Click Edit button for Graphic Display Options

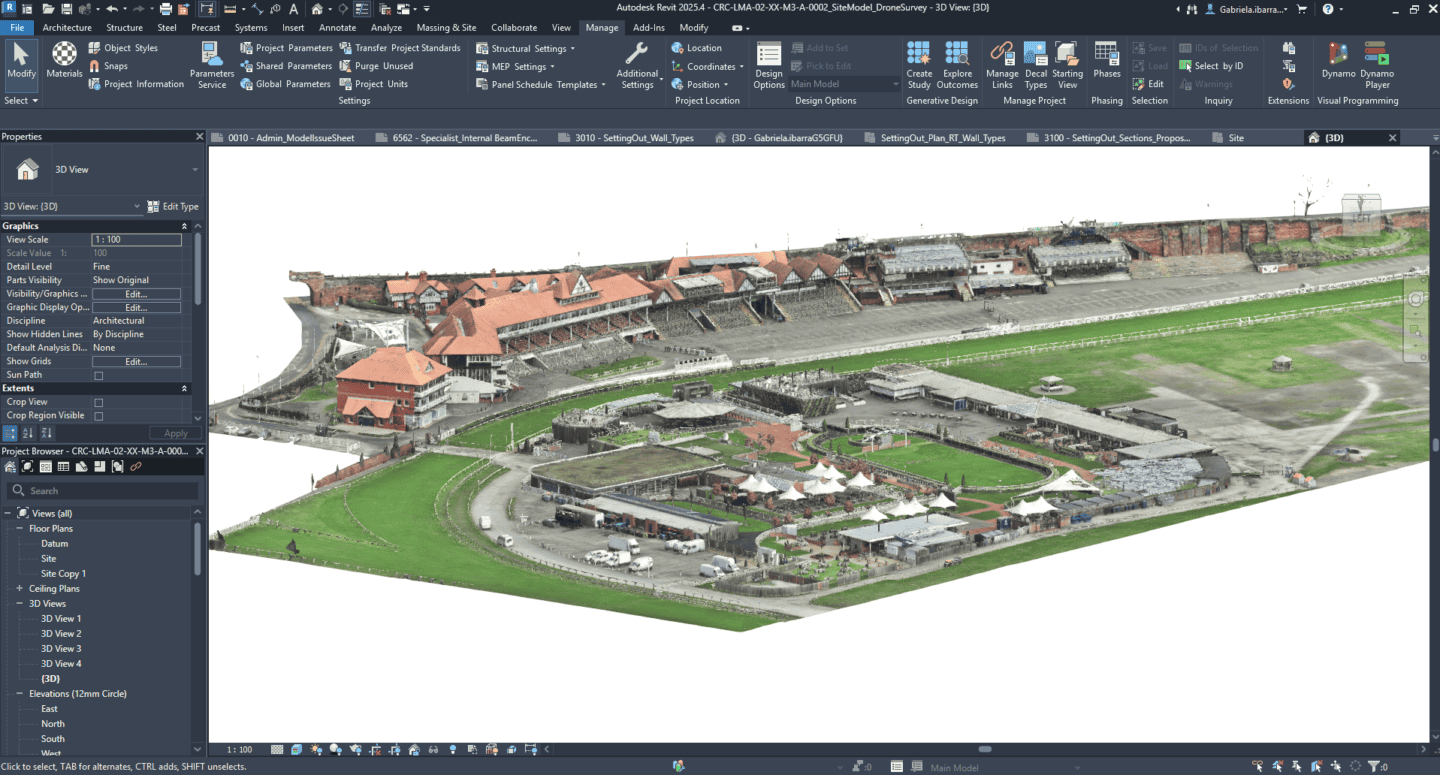(x=136, y=308)
